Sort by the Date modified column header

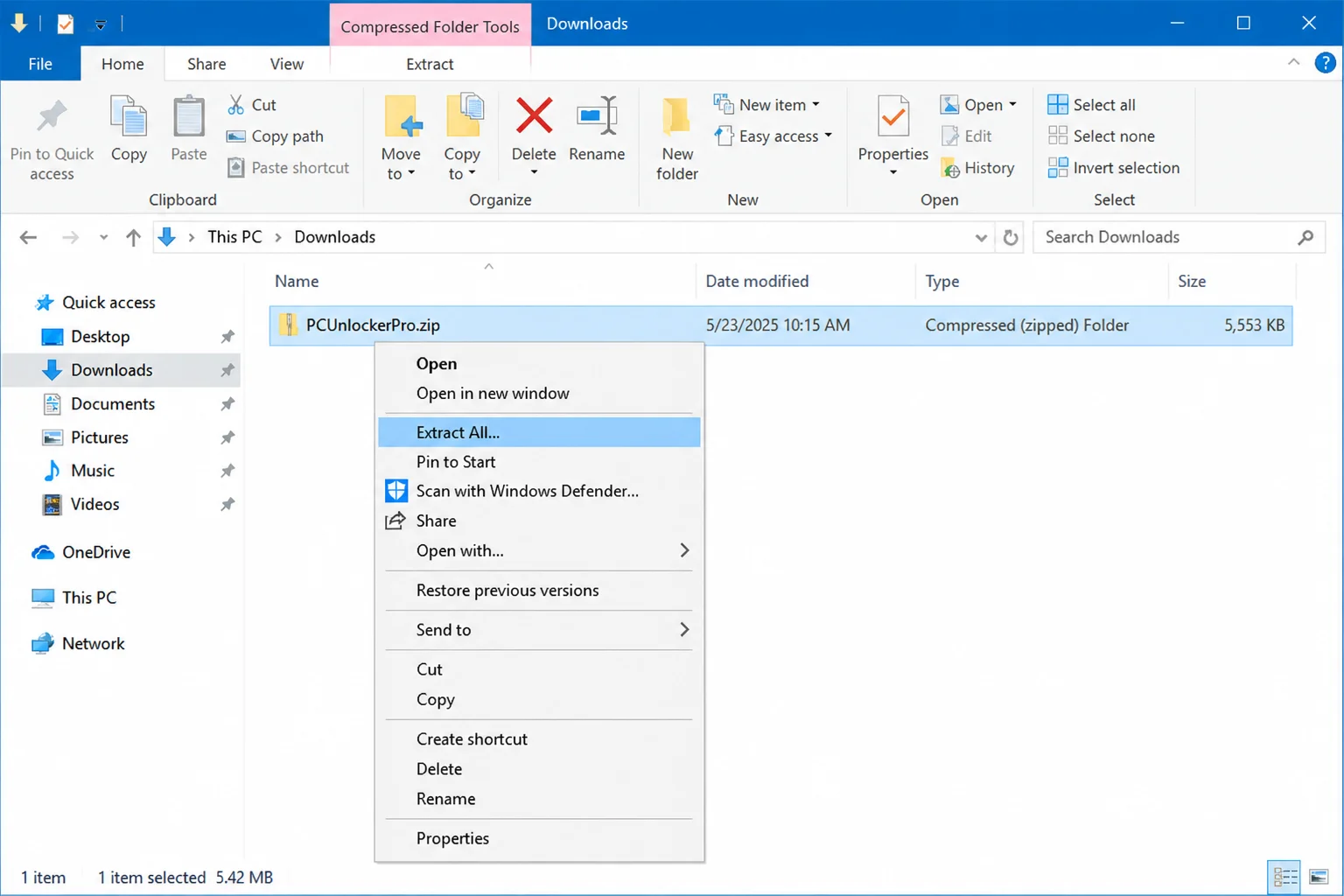(806, 281)
